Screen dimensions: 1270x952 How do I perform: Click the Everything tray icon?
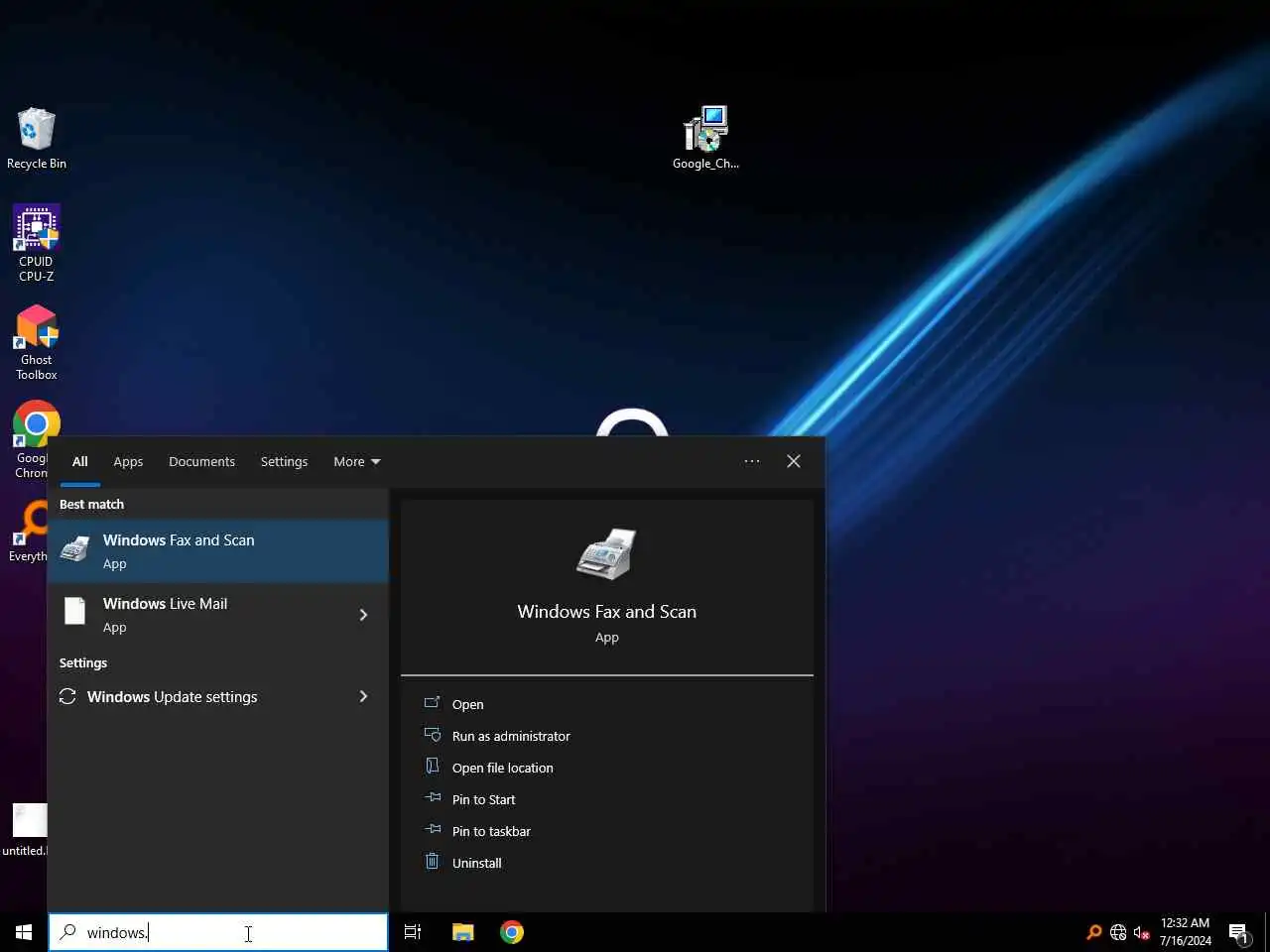point(1093,932)
